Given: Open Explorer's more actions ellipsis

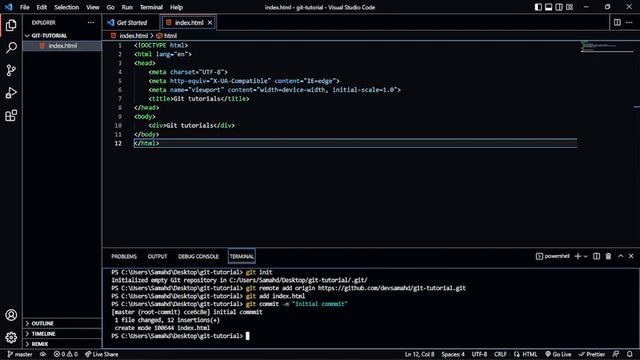Looking at the screenshot, I should tap(91, 22).
